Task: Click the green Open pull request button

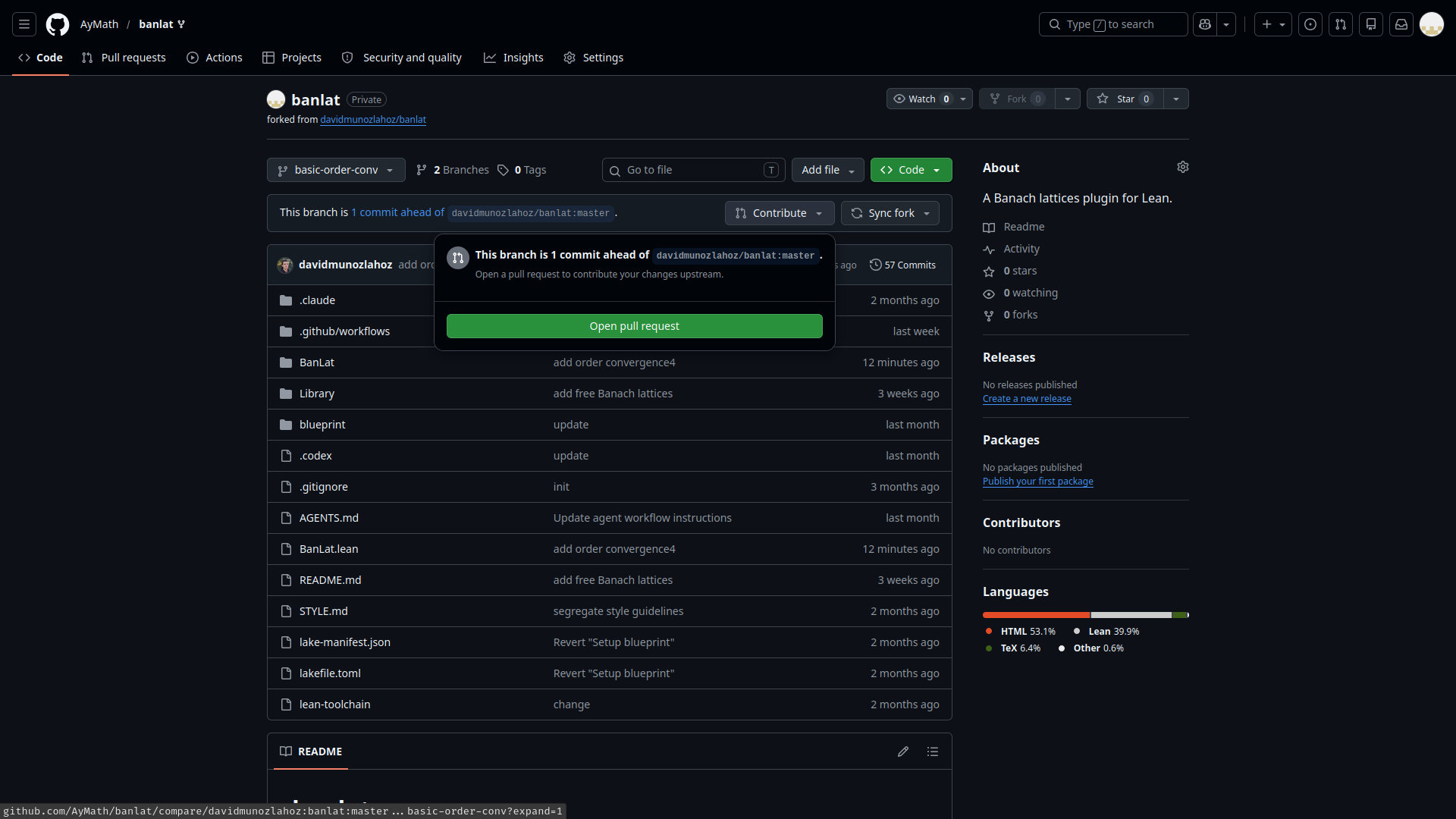Action: (635, 326)
